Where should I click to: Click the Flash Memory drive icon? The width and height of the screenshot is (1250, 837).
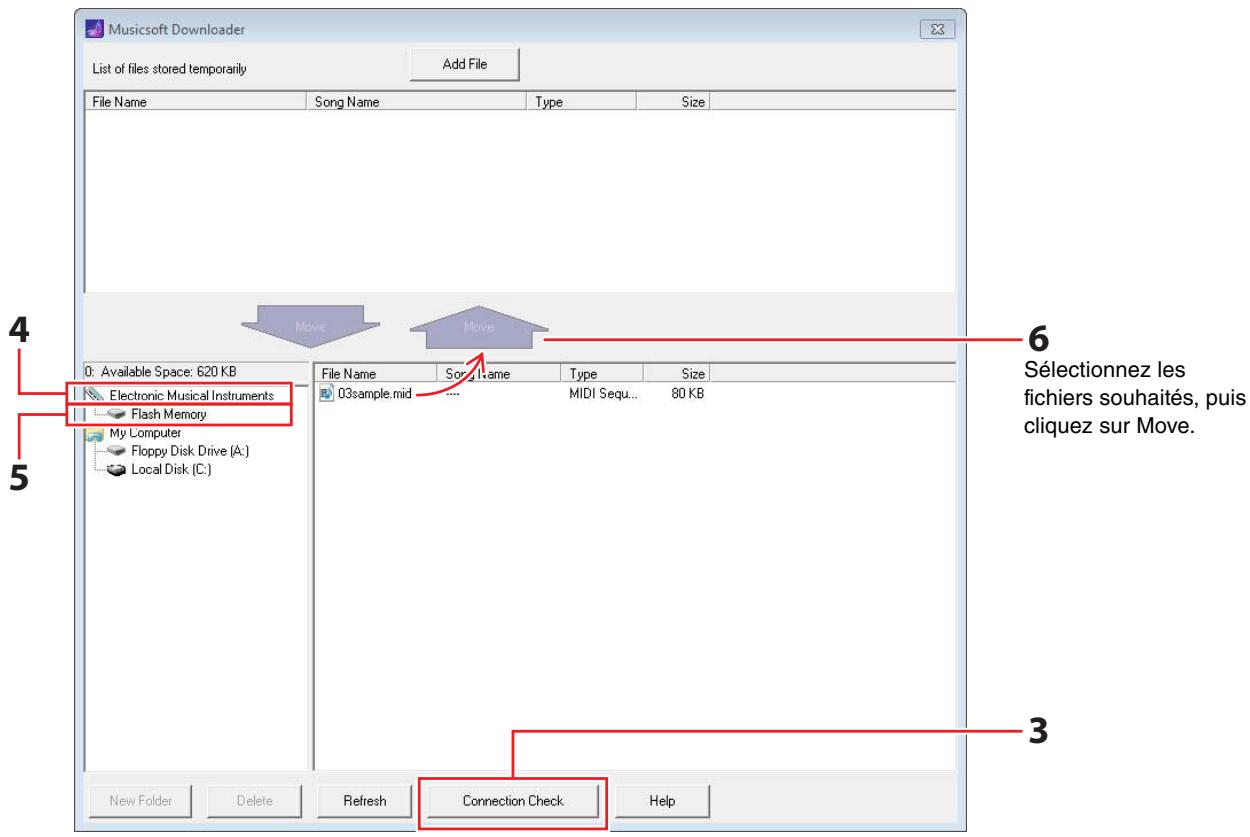click(118, 414)
